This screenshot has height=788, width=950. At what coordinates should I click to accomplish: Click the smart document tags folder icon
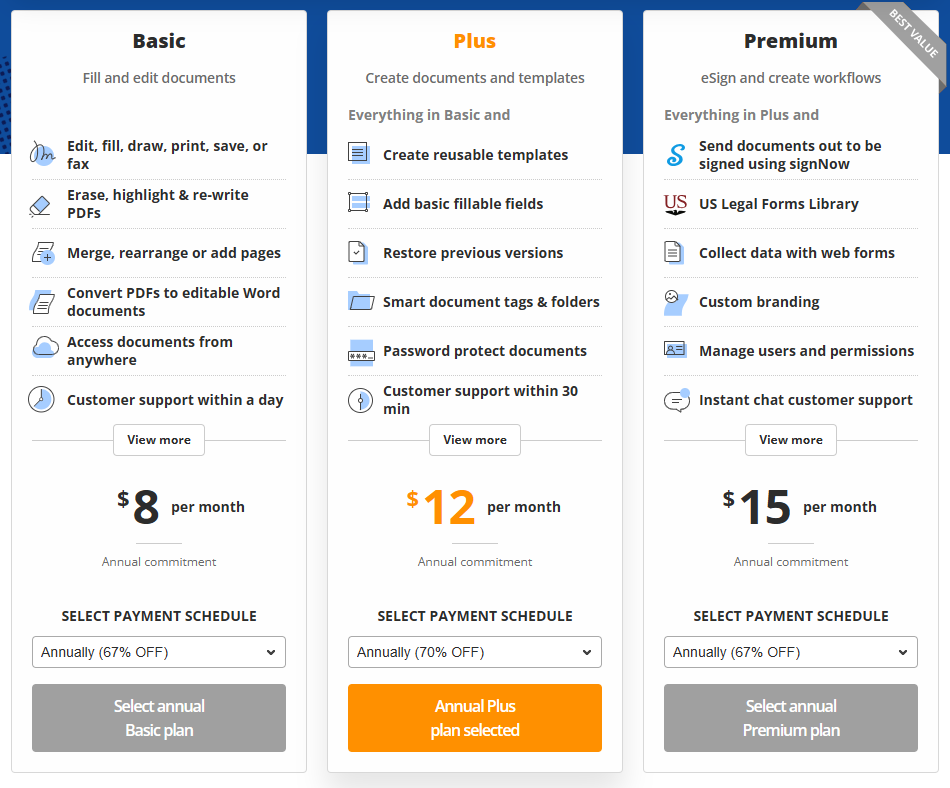coord(360,302)
